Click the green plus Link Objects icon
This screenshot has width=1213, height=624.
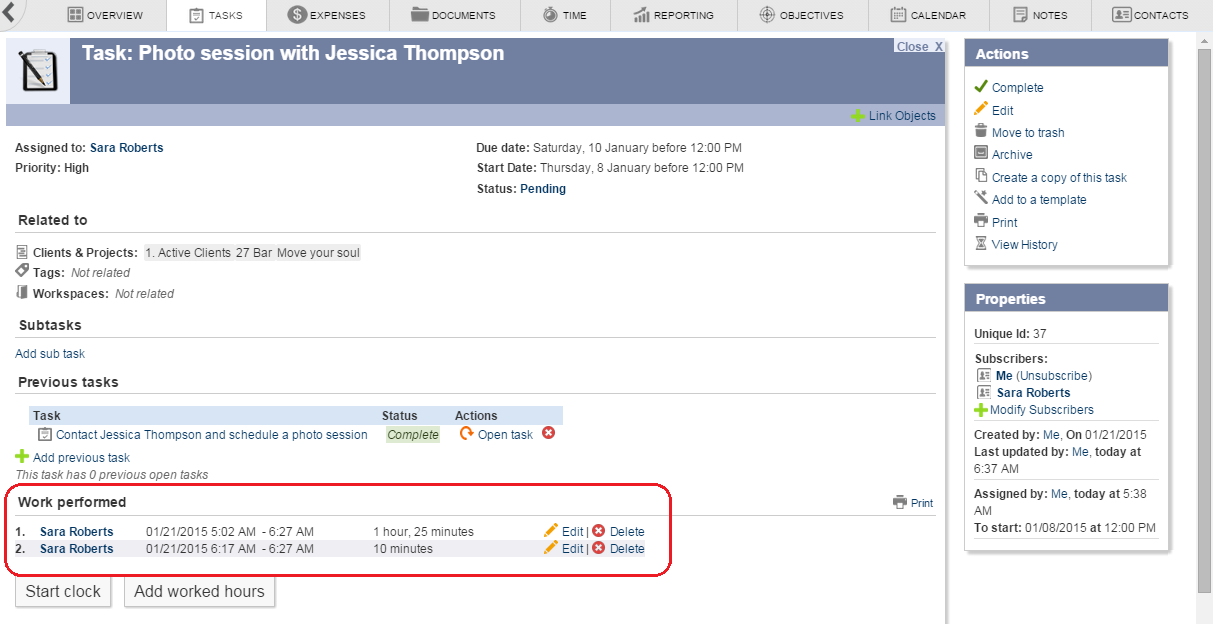858,116
